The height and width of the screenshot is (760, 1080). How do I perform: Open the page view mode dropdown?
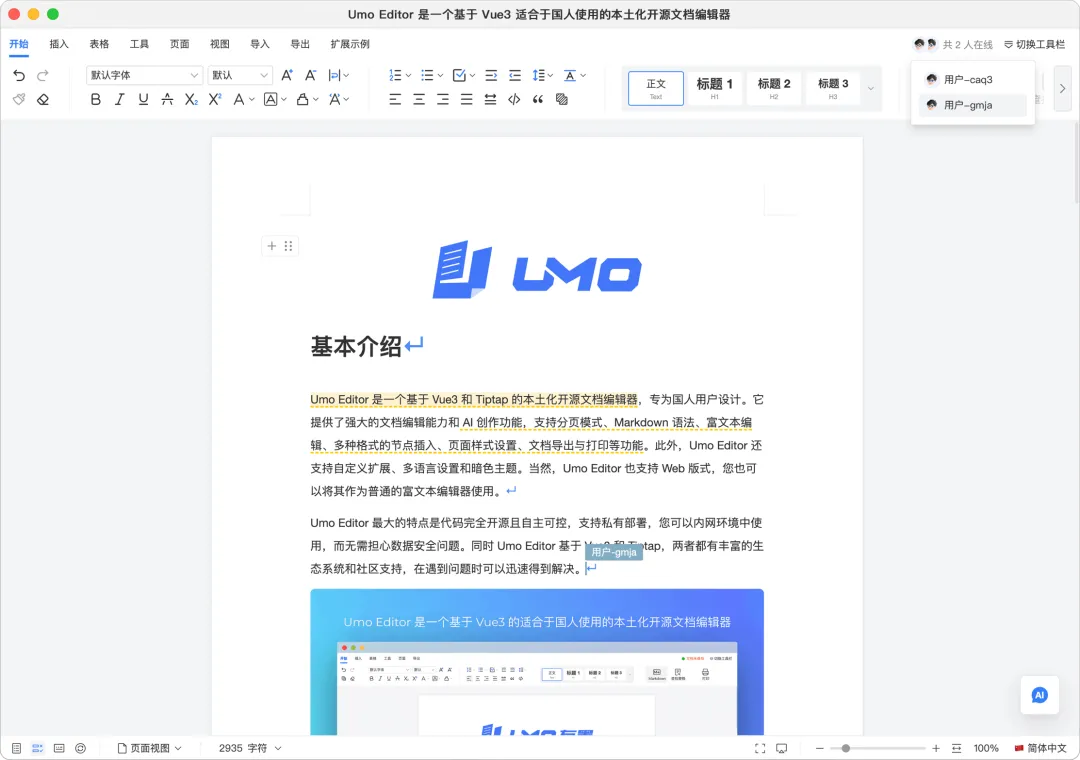(149, 748)
